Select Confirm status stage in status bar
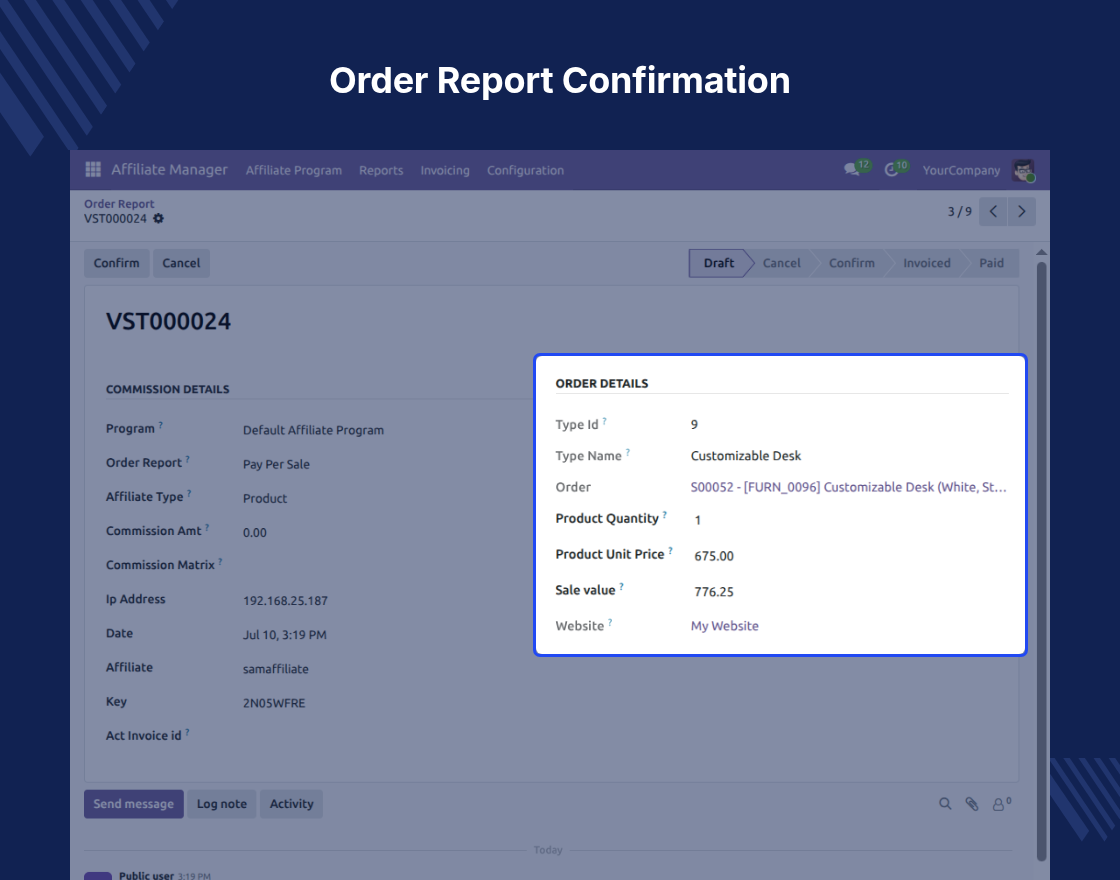Image resolution: width=1120 pixels, height=880 pixels. coord(851,263)
